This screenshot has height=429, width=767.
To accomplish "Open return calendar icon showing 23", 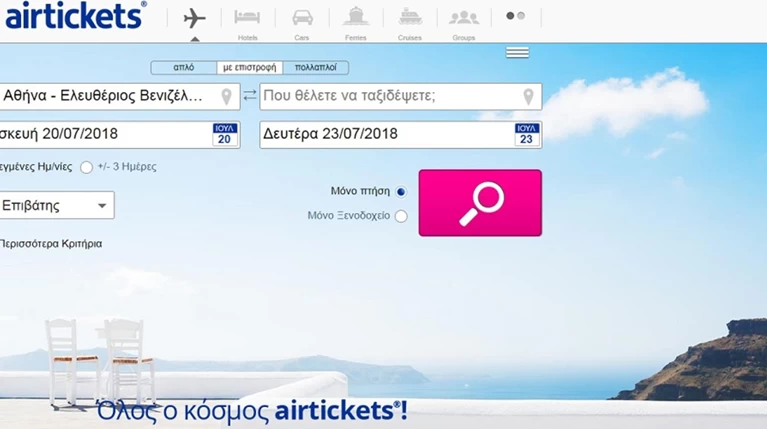I will tap(526, 135).
